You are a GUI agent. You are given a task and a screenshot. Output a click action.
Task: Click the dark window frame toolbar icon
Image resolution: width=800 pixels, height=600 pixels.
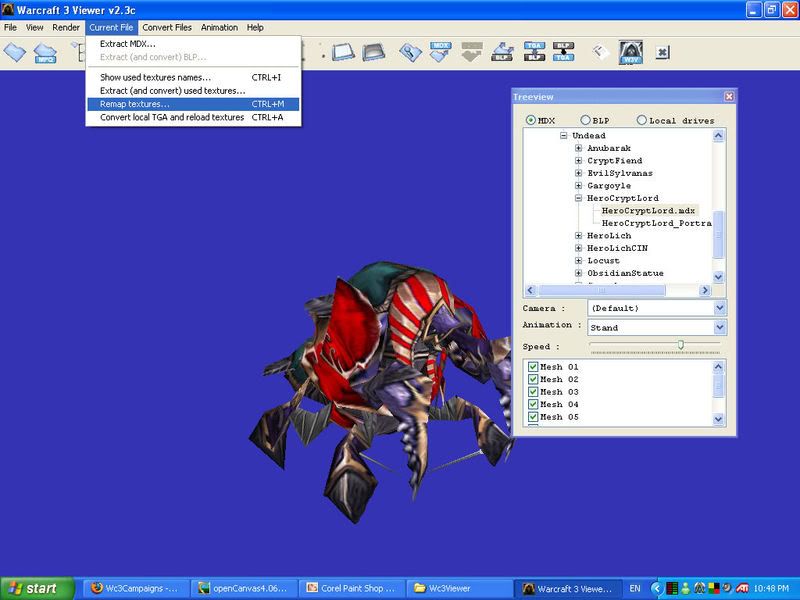[x=373, y=52]
